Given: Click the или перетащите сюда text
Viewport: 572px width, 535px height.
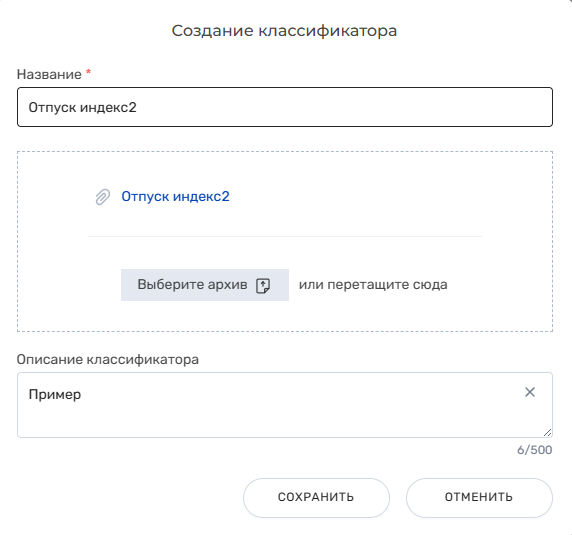Looking at the screenshot, I should point(373,285).
